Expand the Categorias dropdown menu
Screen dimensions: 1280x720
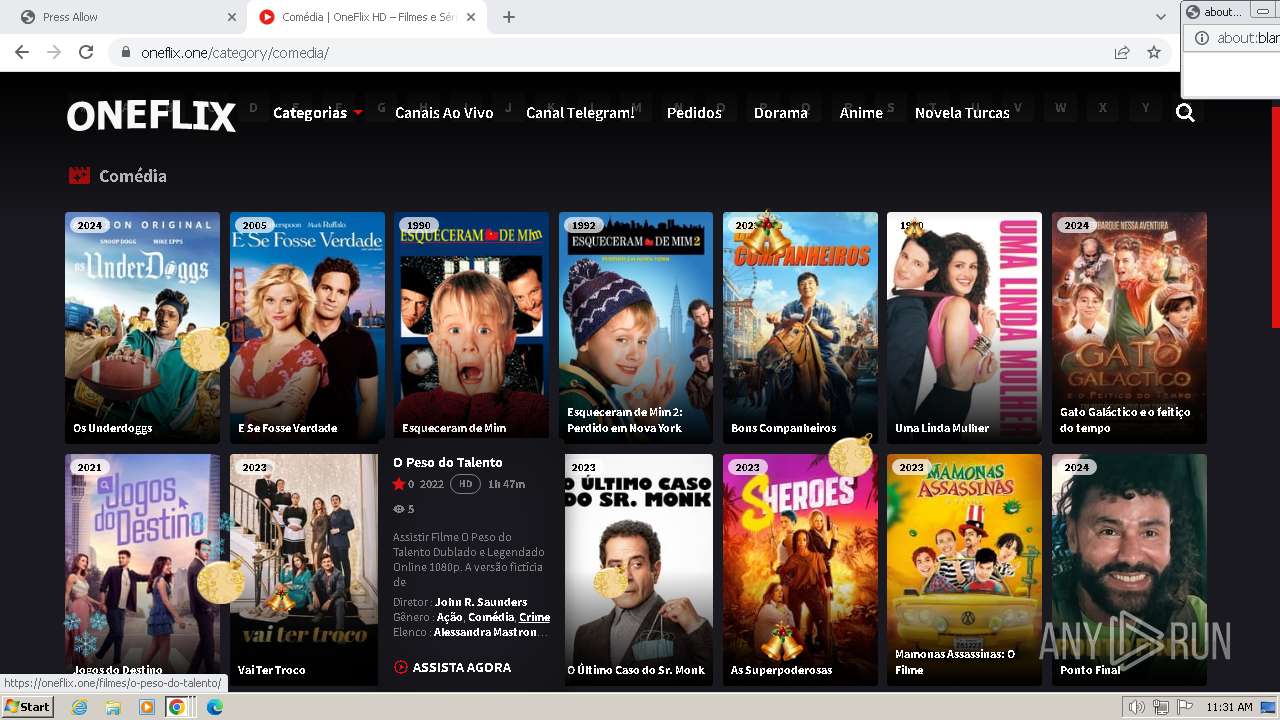click(x=317, y=113)
